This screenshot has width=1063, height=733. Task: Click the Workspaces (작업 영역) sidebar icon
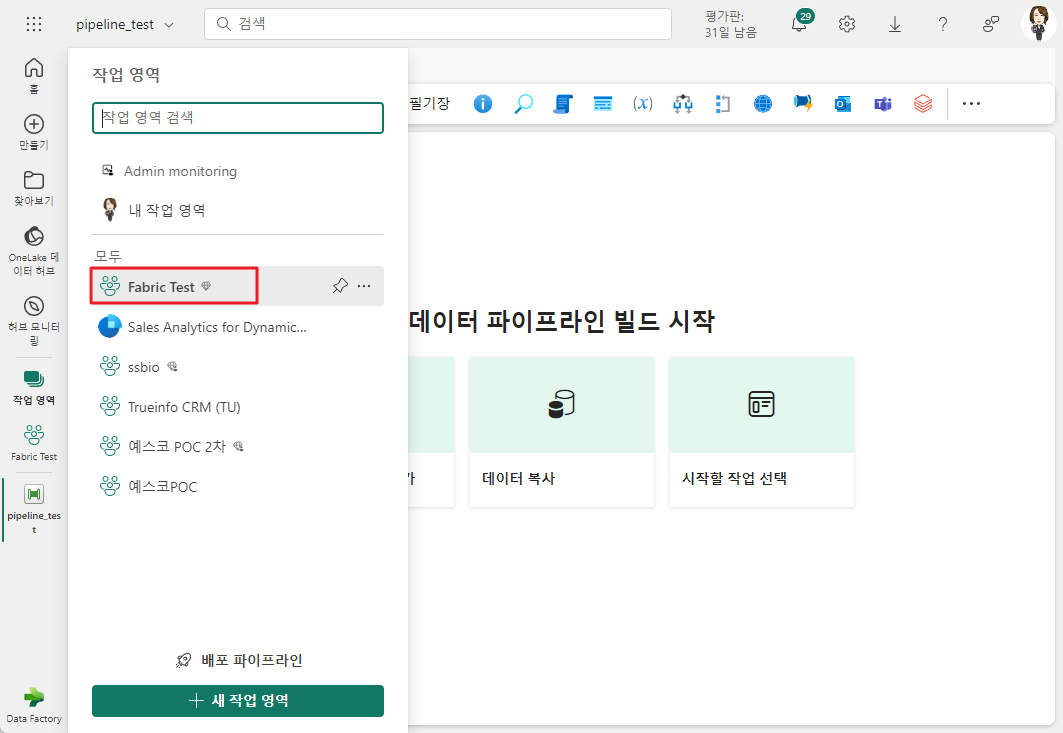[x=34, y=387]
